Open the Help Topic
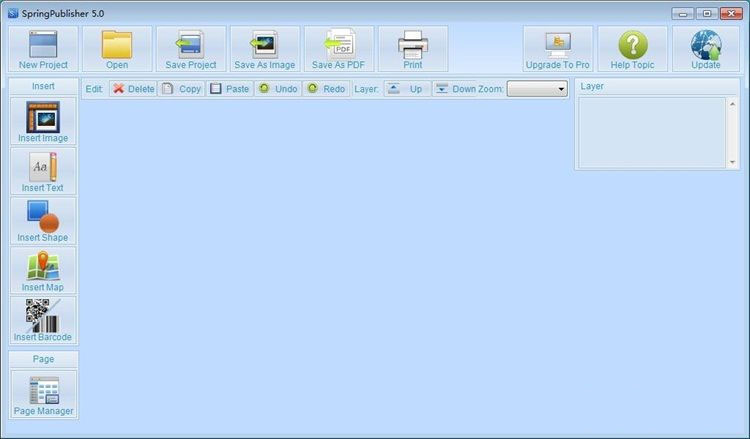Viewport: 750px width, 439px height. pos(632,49)
